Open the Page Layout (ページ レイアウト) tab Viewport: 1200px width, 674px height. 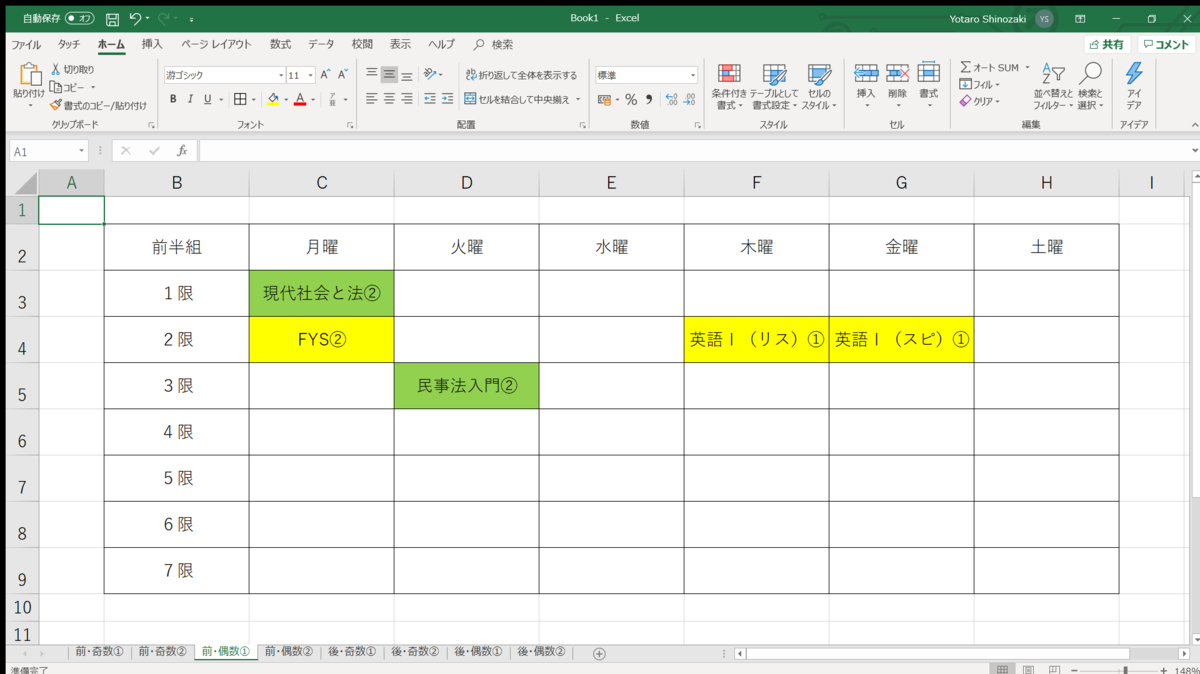pyautogui.click(x=216, y=44)
